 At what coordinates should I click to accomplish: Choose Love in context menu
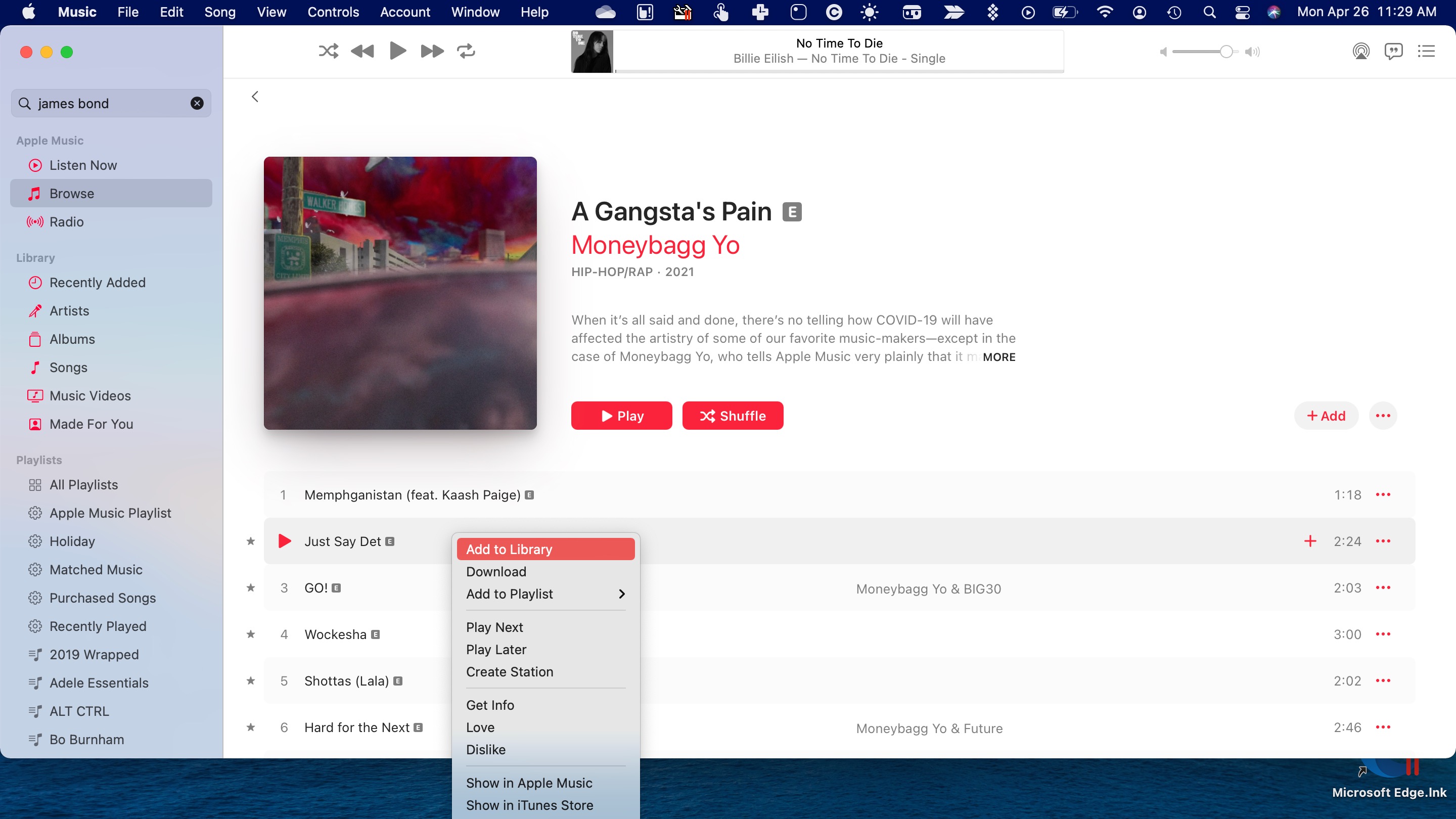click(545, 727)
